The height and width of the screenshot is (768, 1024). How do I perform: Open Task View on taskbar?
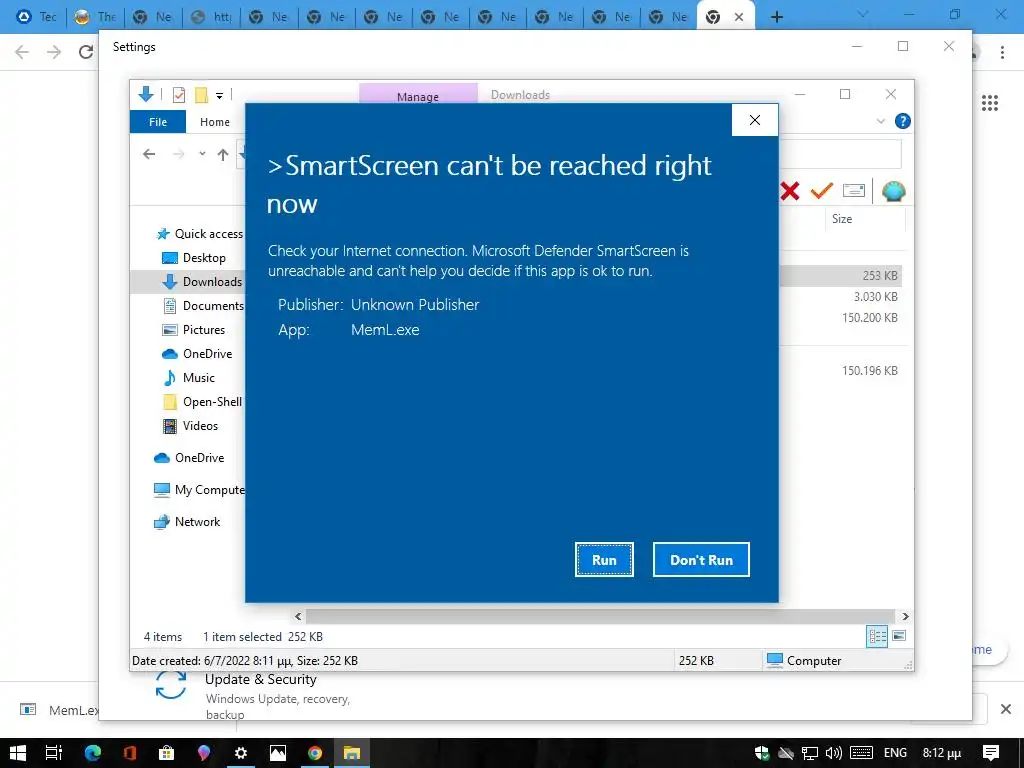[x=54, y=753]
